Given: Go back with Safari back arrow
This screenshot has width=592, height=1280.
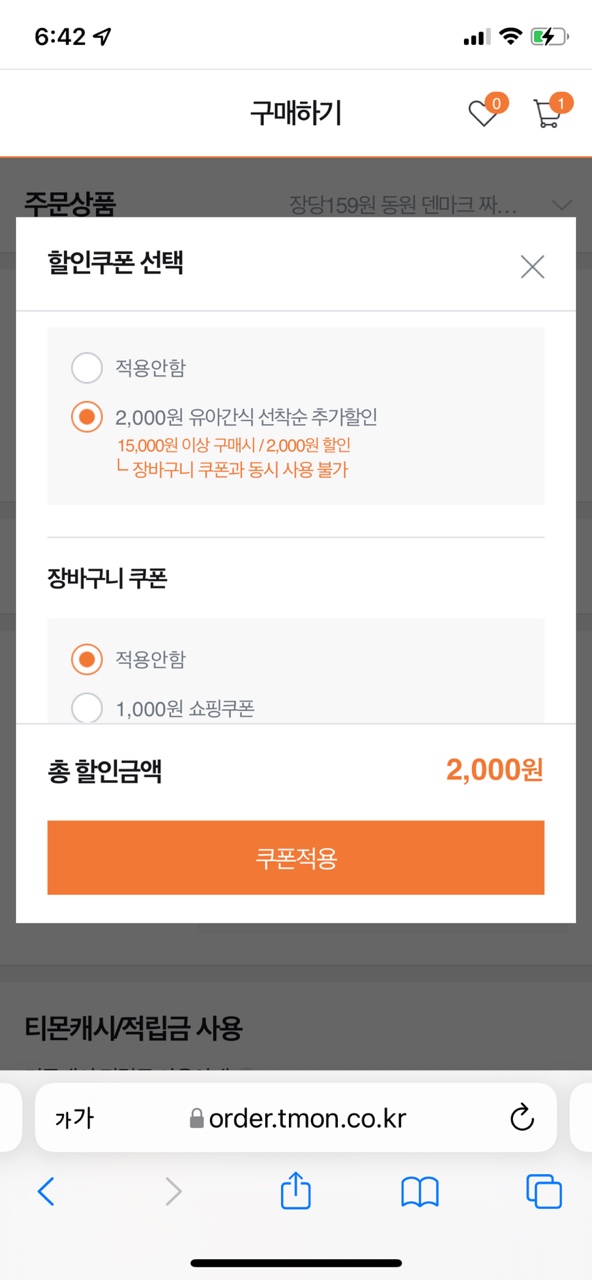Looking at the screenshot, I should point(46,1191).
